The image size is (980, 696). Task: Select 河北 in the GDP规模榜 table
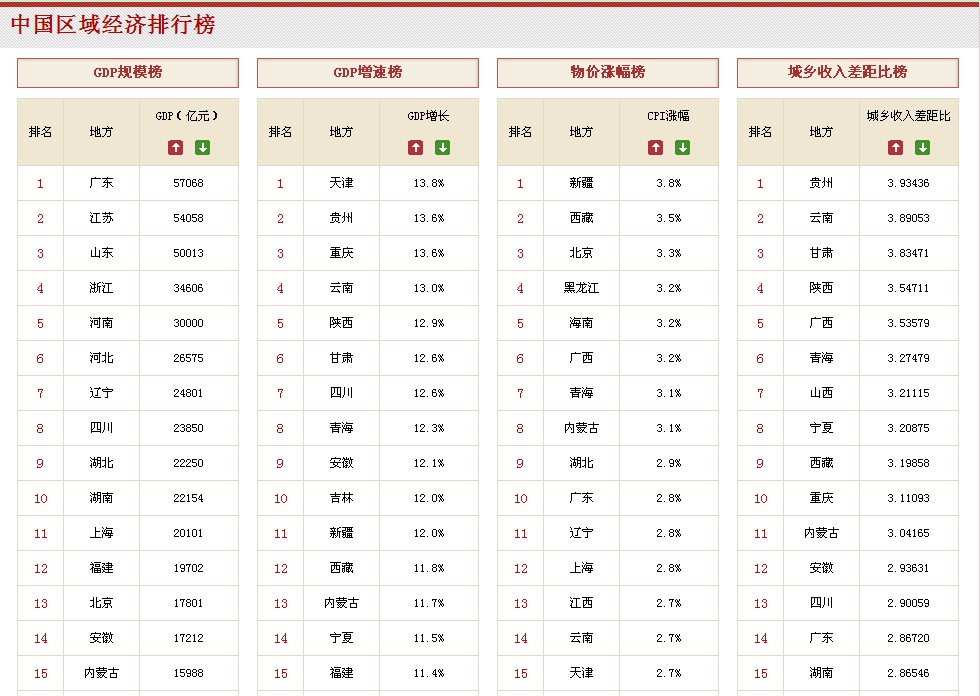coord(101,358)
